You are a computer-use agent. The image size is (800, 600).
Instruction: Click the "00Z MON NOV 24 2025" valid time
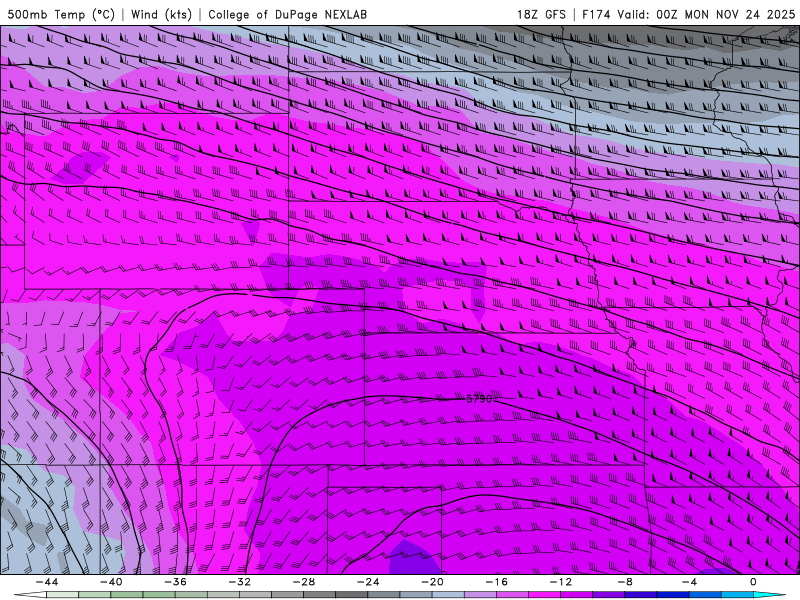[x=726, y=14]
